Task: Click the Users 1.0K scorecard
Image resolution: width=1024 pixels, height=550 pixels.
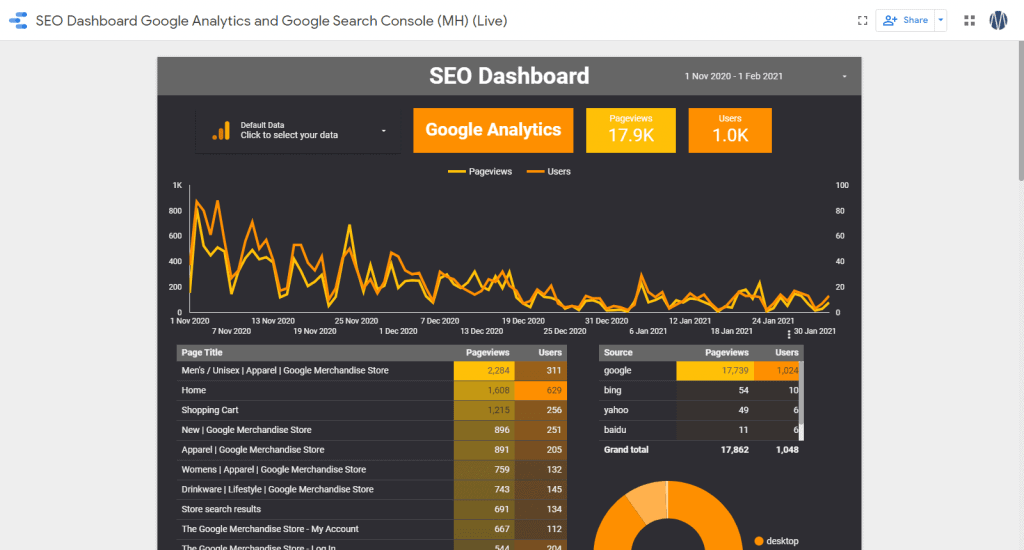Action: (729, 131)
